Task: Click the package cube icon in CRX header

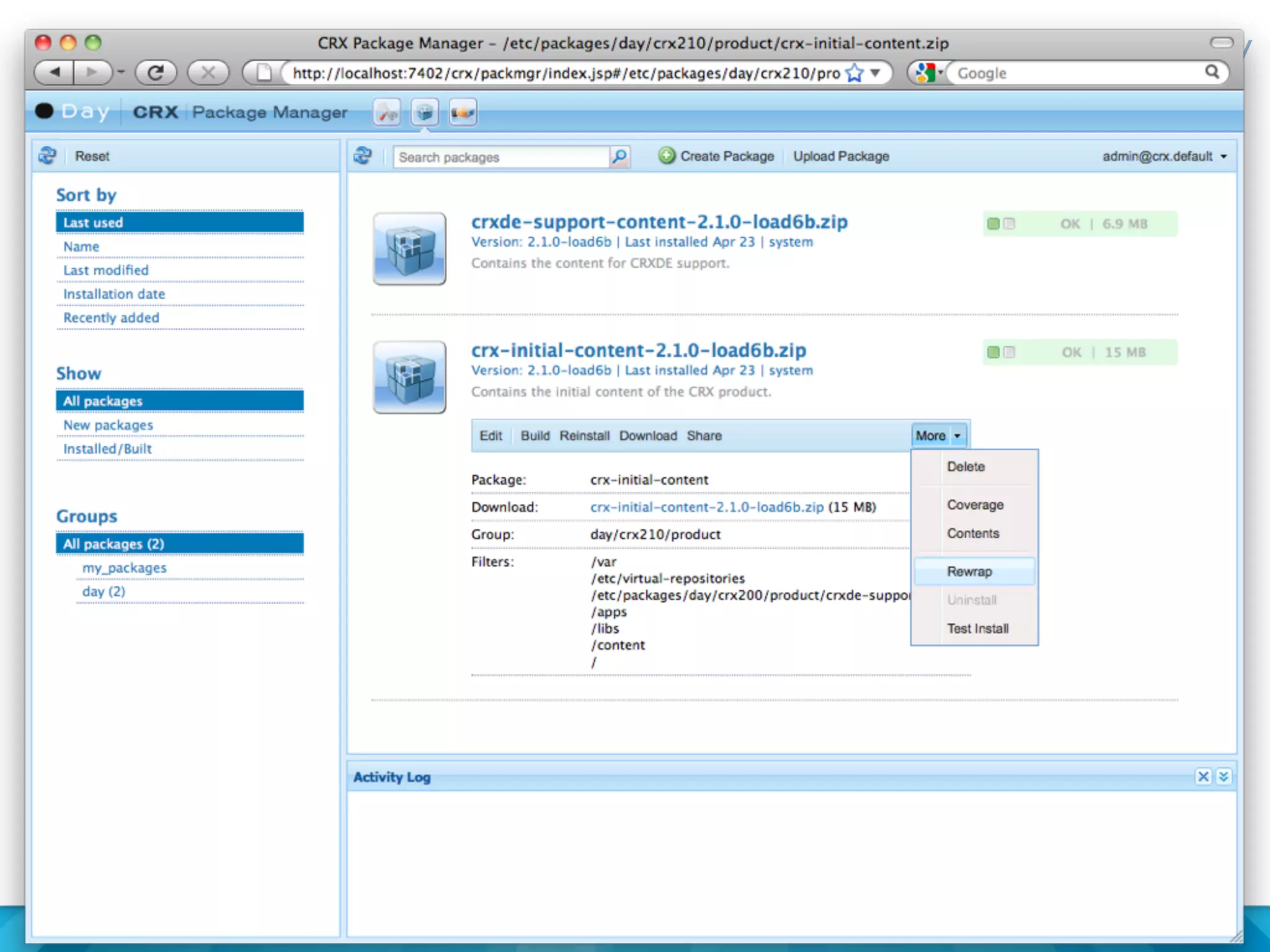Action: click(425, 113)
